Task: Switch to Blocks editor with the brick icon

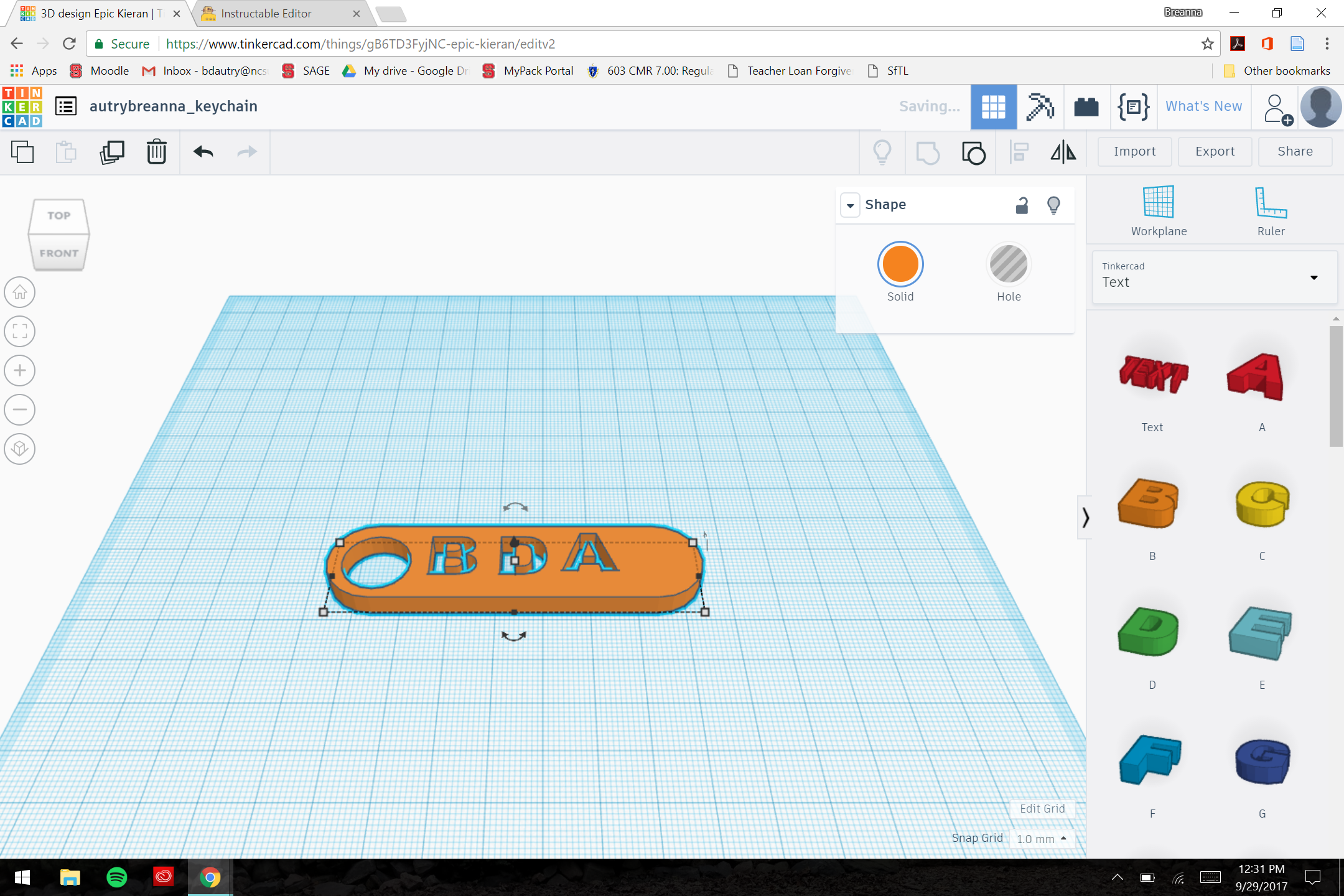Action: tap(1087, 106)
